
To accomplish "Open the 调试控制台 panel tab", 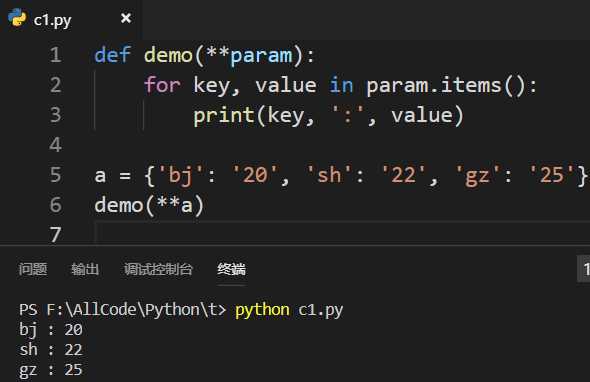I will coord(158,269).
